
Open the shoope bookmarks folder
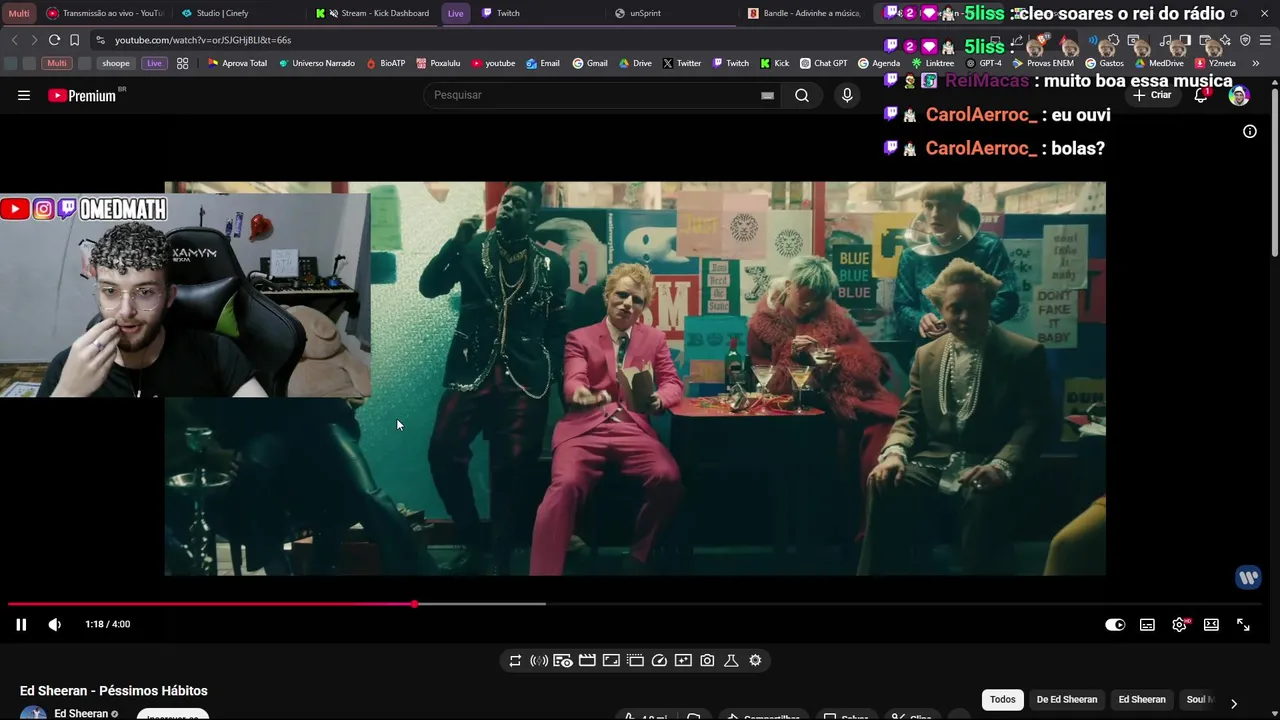pyautogui.click(x=116, y=63)
